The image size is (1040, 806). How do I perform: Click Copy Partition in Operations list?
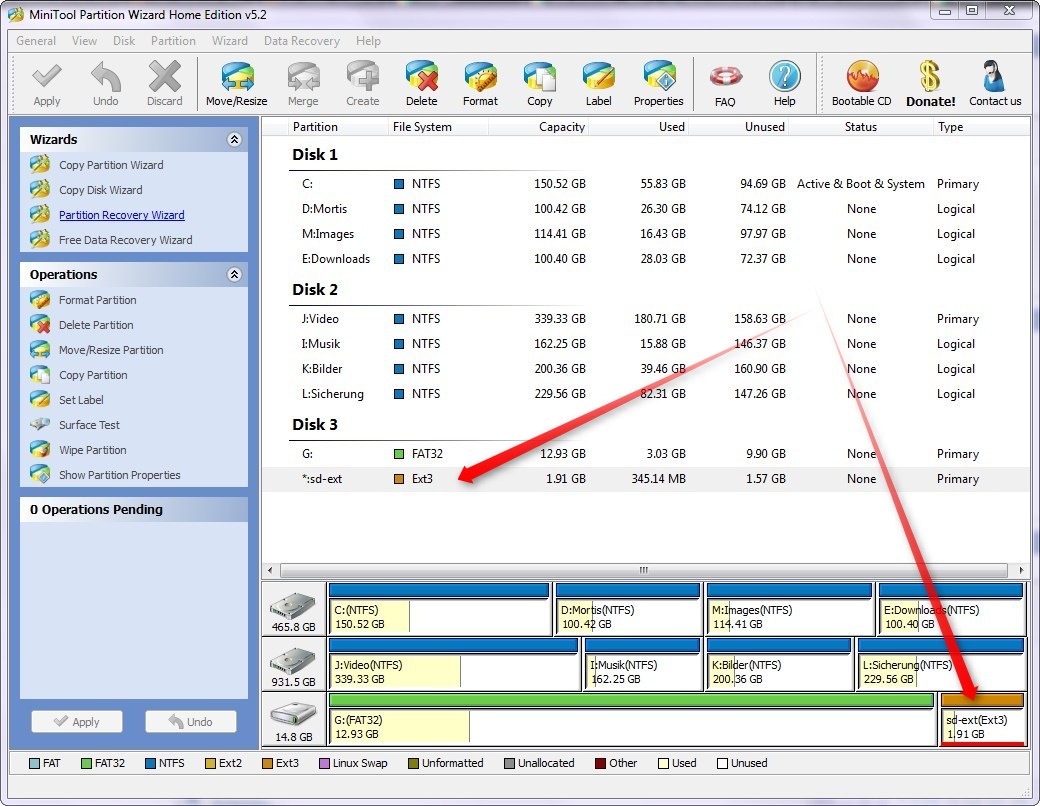[93, 375]
